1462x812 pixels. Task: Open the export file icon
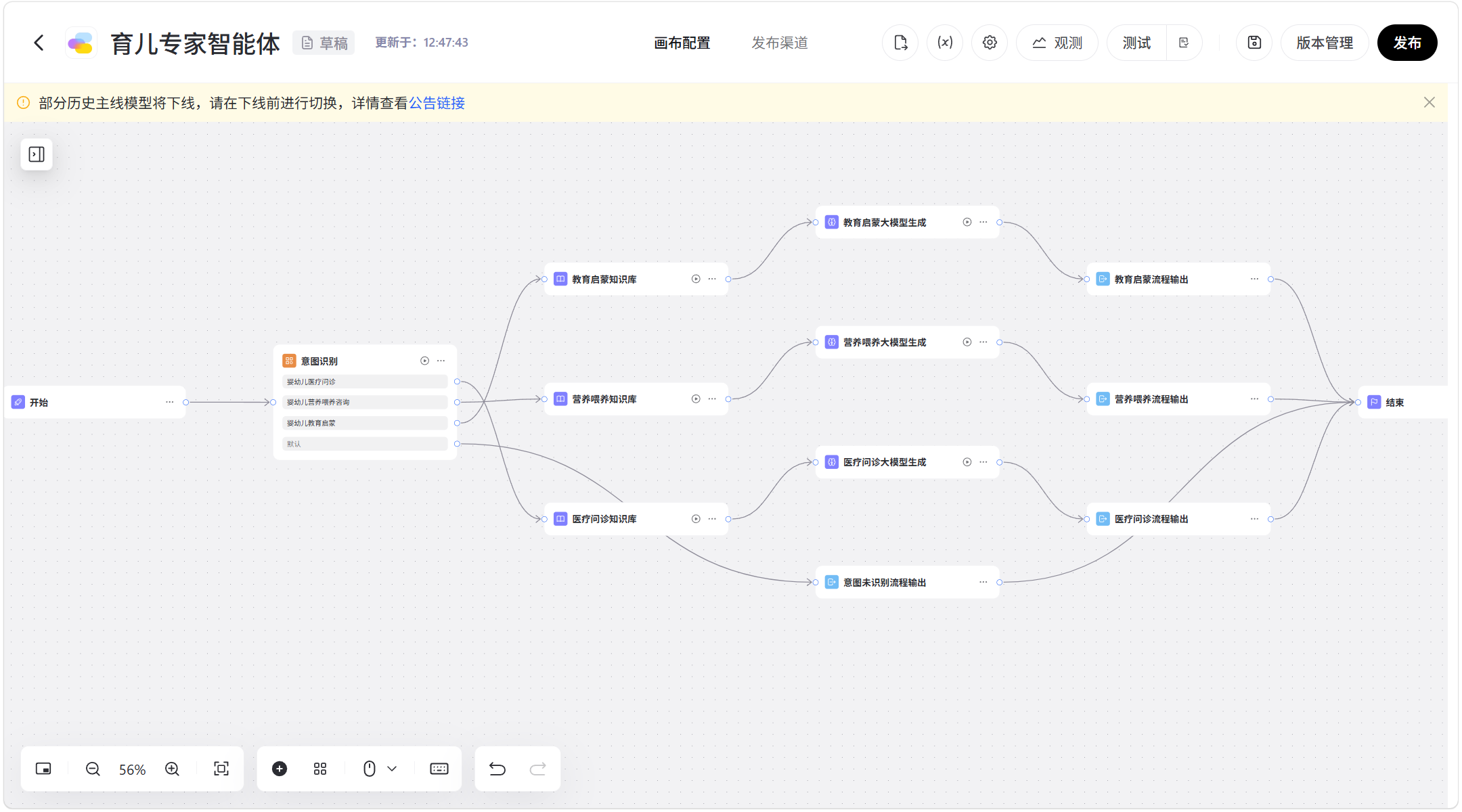(x=900, y=43)
